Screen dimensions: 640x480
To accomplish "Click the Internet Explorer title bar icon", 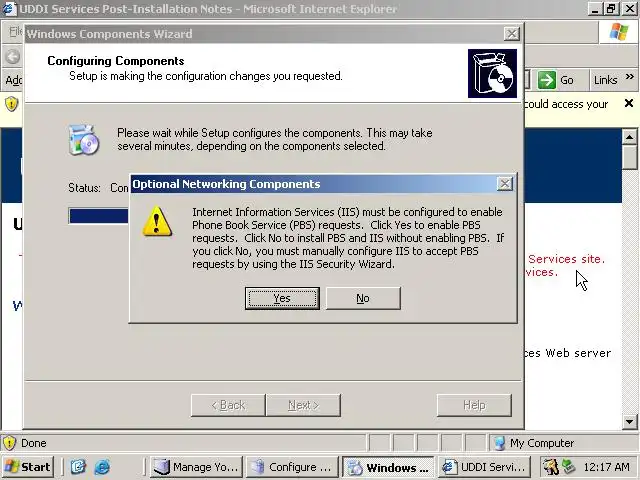I will coord(9,9).
